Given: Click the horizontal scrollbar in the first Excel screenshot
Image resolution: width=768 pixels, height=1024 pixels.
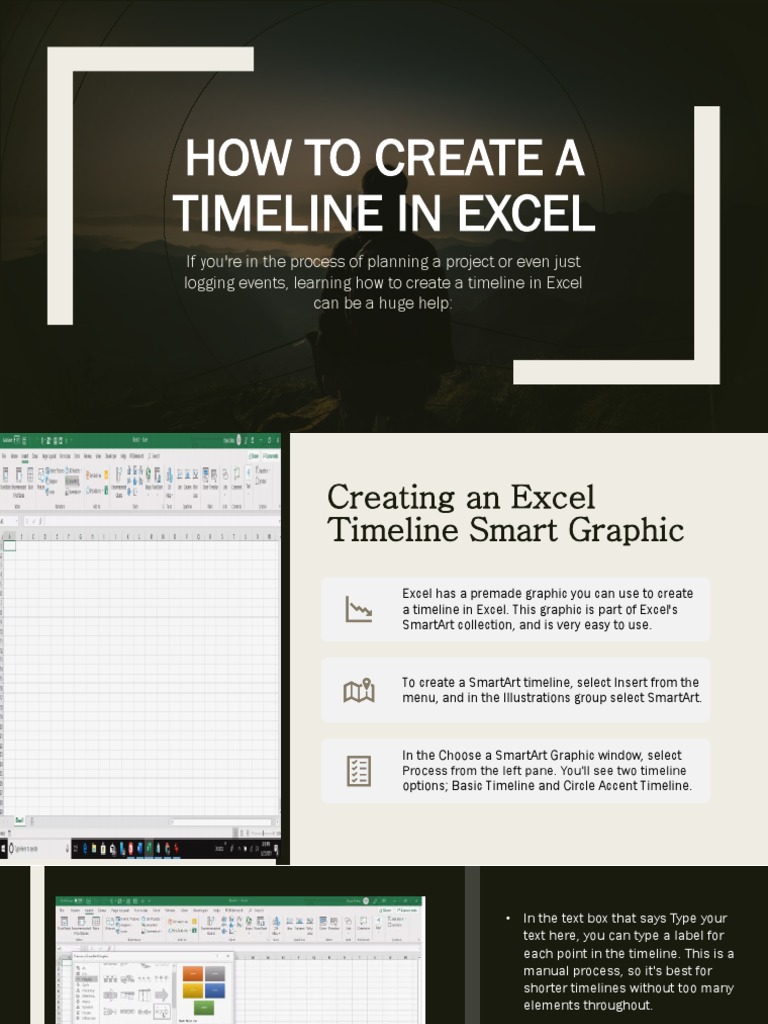Looking at the screenshot, I should (222, 822).
